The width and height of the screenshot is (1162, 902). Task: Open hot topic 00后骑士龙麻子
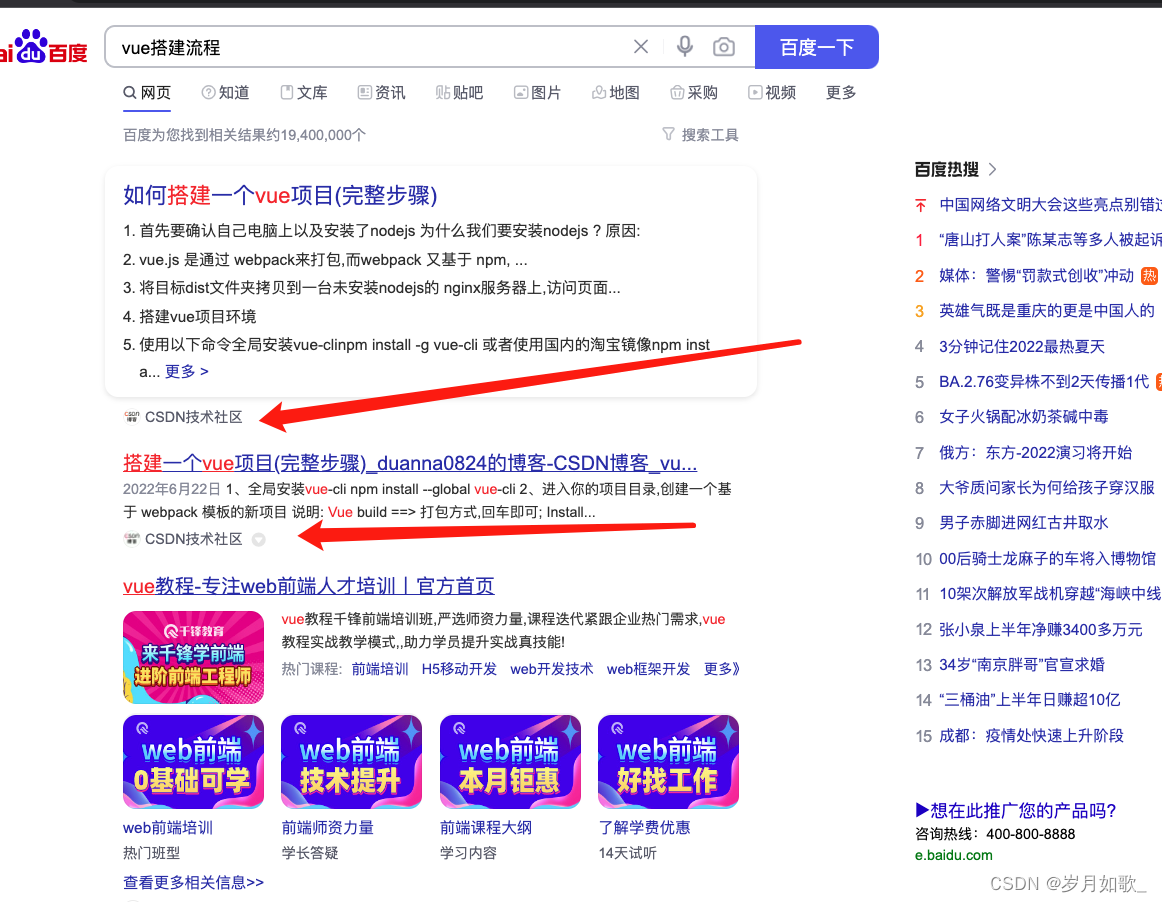click(1047, 559)
